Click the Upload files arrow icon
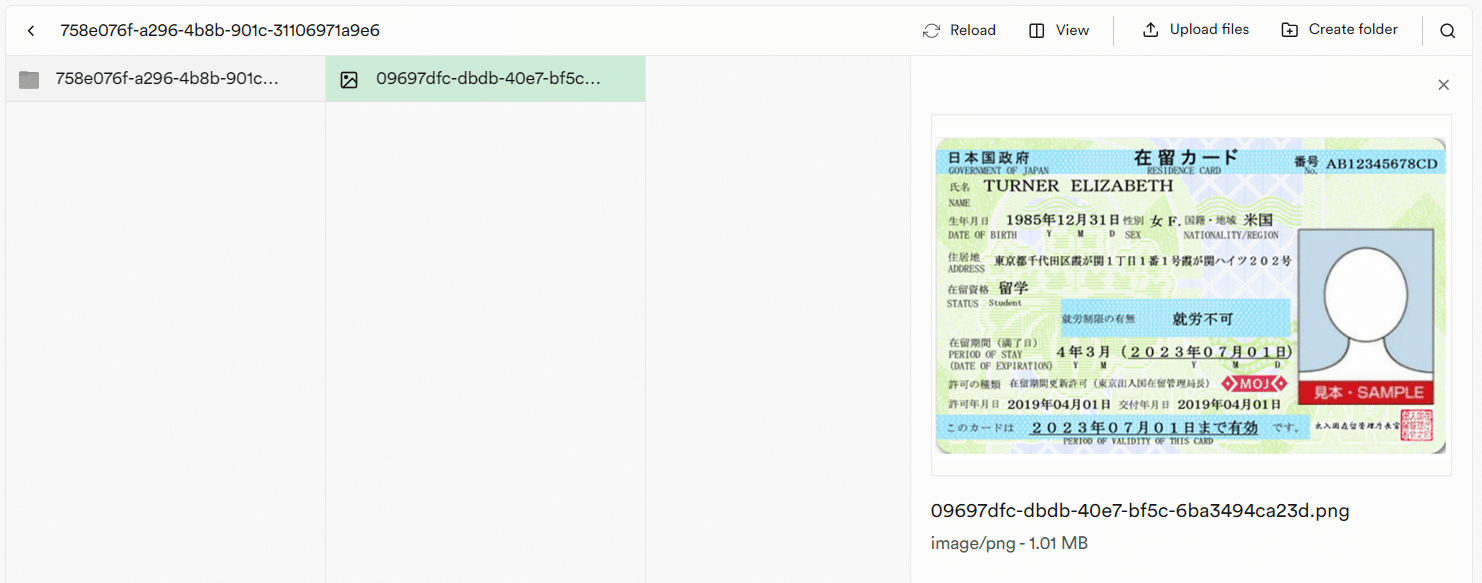Image resolution: width=1482 pixels, height=583 pixels. [x=1151, y=30]
